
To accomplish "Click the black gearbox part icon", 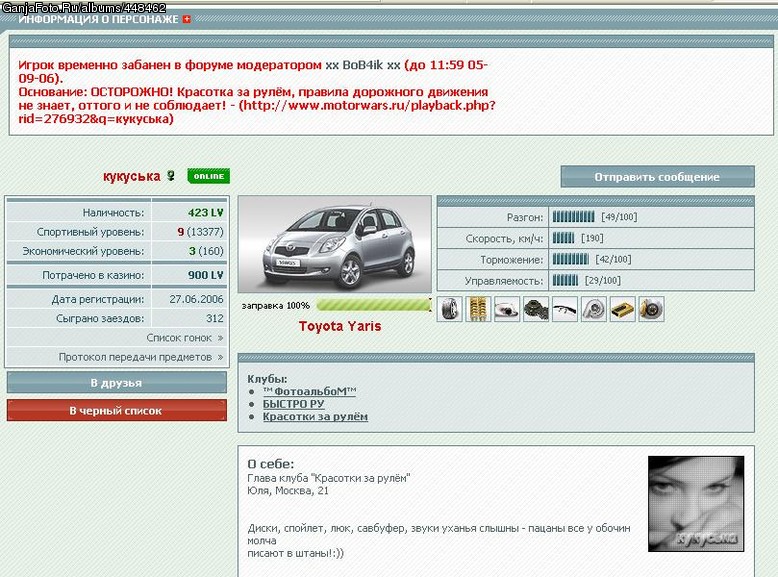I will click(x=536, y=309).
